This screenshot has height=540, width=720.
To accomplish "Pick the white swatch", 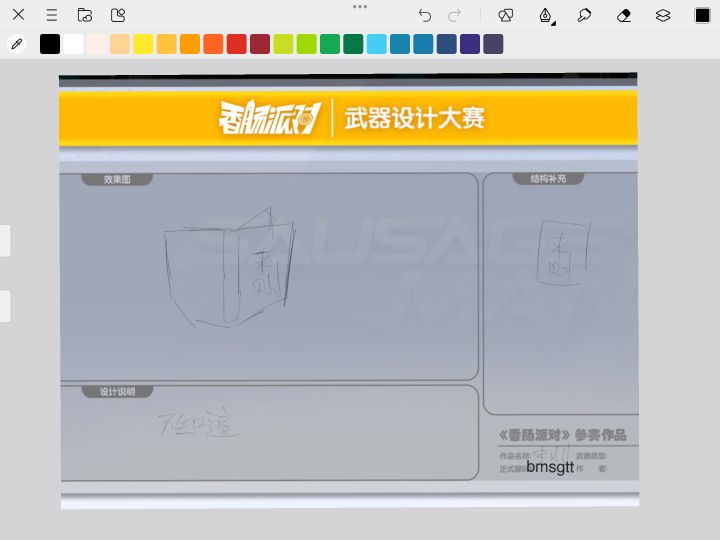I will pyautogui.click(x=73, y=44).
